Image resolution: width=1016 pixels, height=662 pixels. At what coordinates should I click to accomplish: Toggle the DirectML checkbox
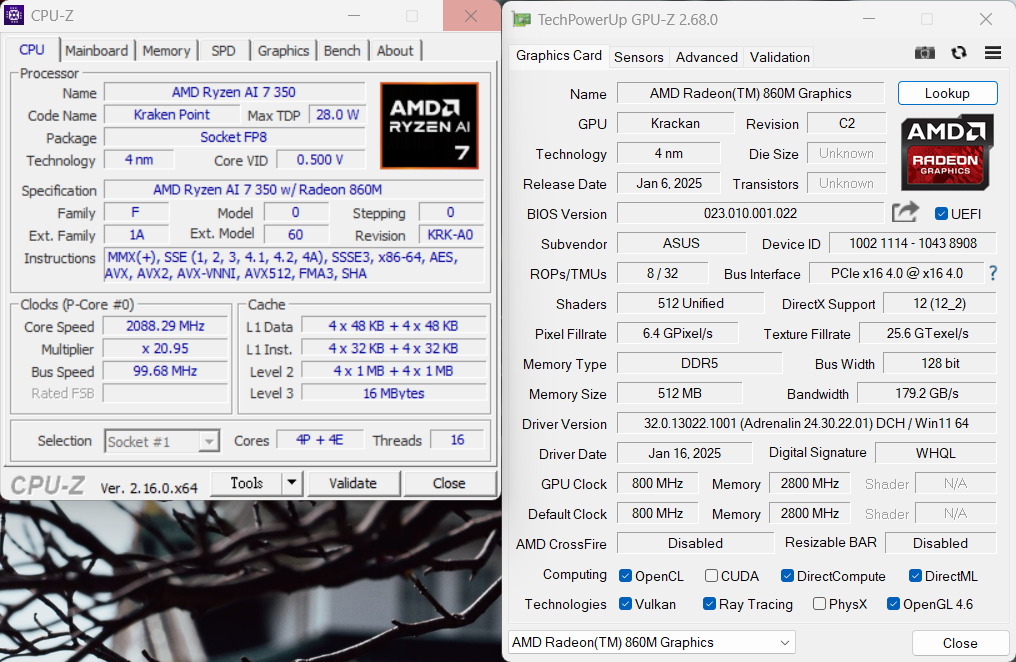(x=915, y=576)
